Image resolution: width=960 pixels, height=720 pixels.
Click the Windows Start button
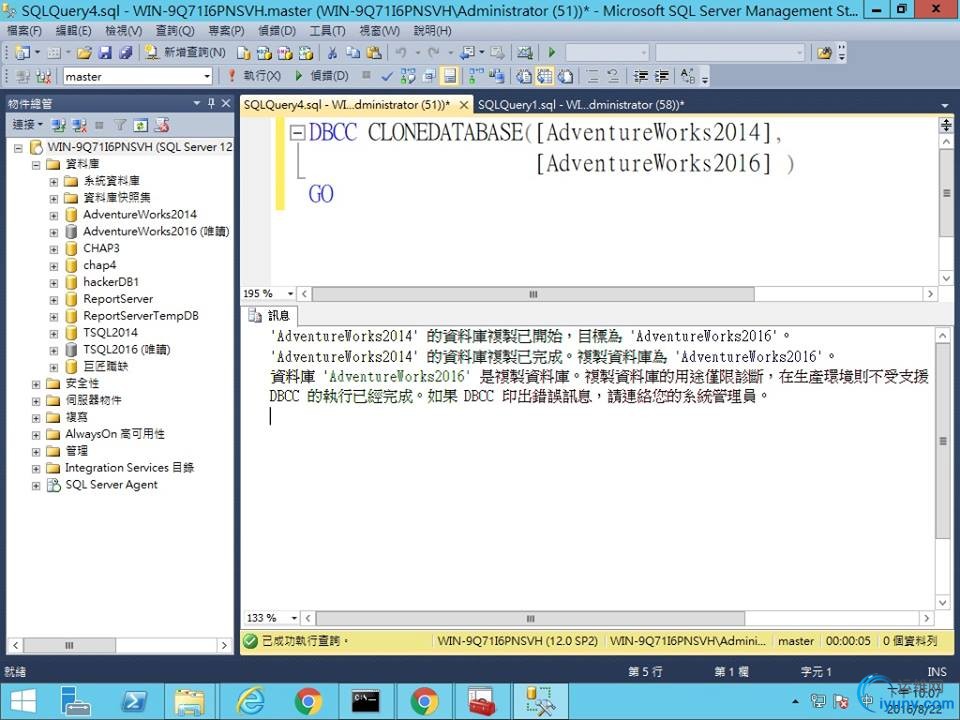22,700
